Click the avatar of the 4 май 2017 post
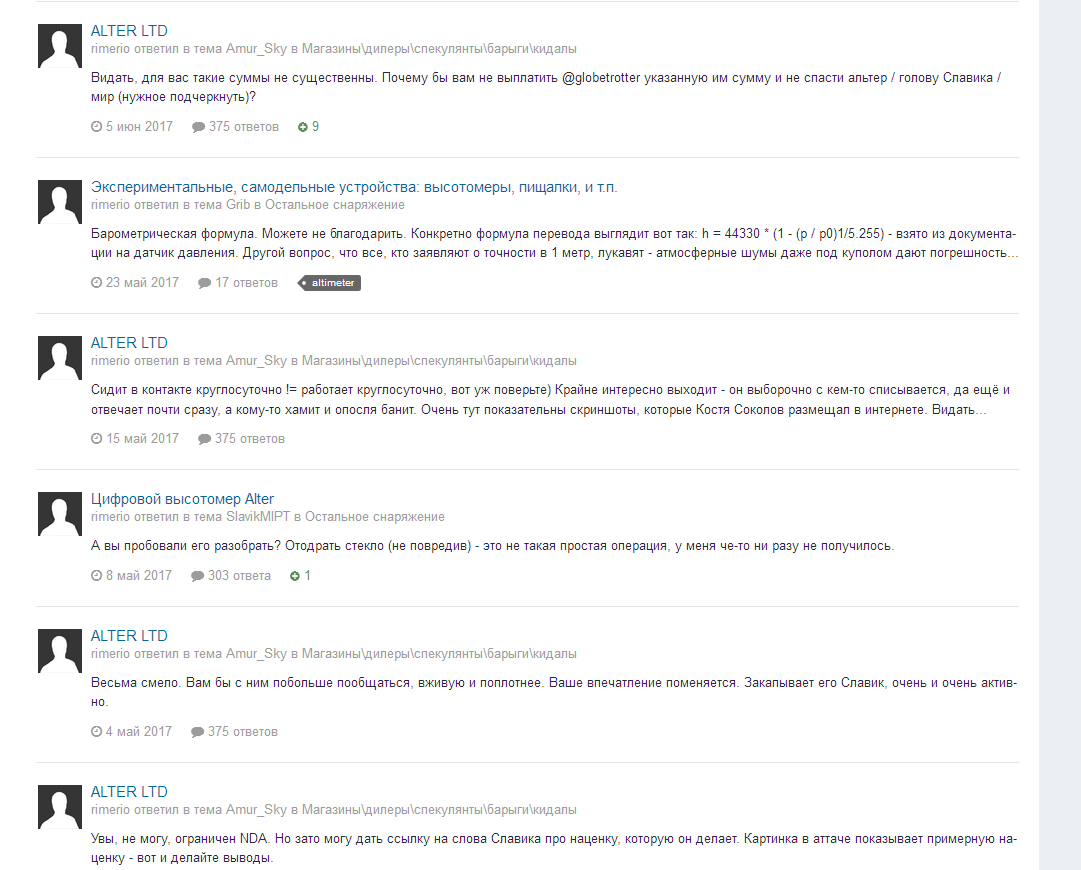The height and width of the screenshot is (870, 1081). (x=60, y=651)
